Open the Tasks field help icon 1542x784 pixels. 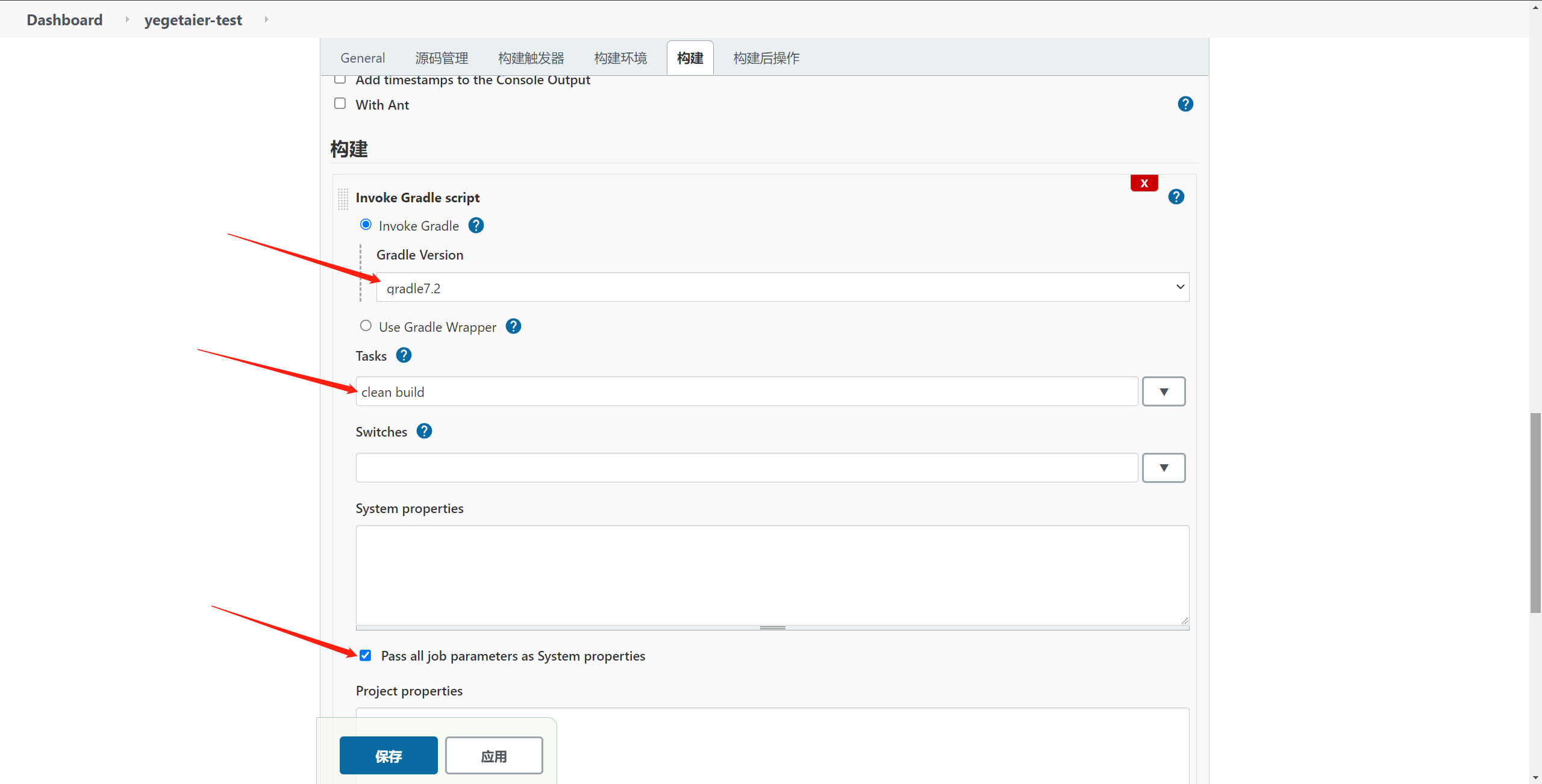(x=404, y=355)
